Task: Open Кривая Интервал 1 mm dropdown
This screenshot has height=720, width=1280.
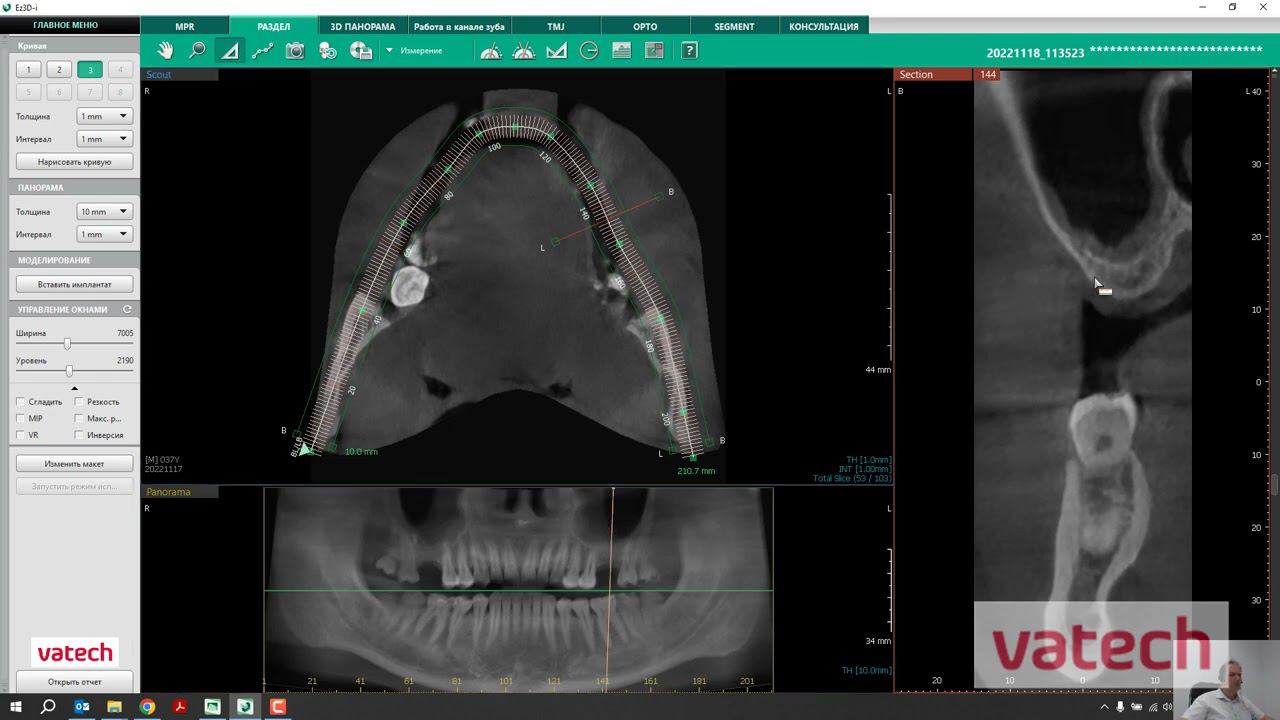Action: coord(105,139)
